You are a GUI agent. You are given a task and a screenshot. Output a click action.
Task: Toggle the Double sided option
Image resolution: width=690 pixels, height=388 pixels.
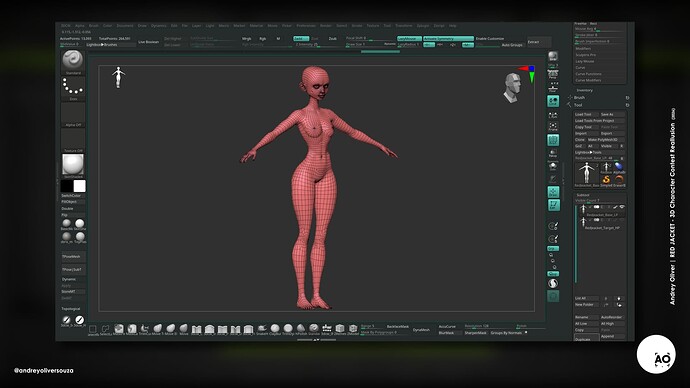pyautogui.click(x=73, y=209)
